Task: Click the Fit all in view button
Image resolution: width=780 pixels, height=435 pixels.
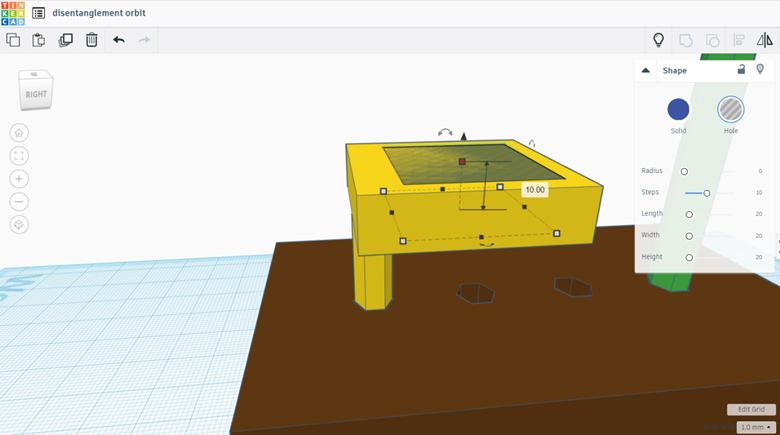Action: click(19, 156)
